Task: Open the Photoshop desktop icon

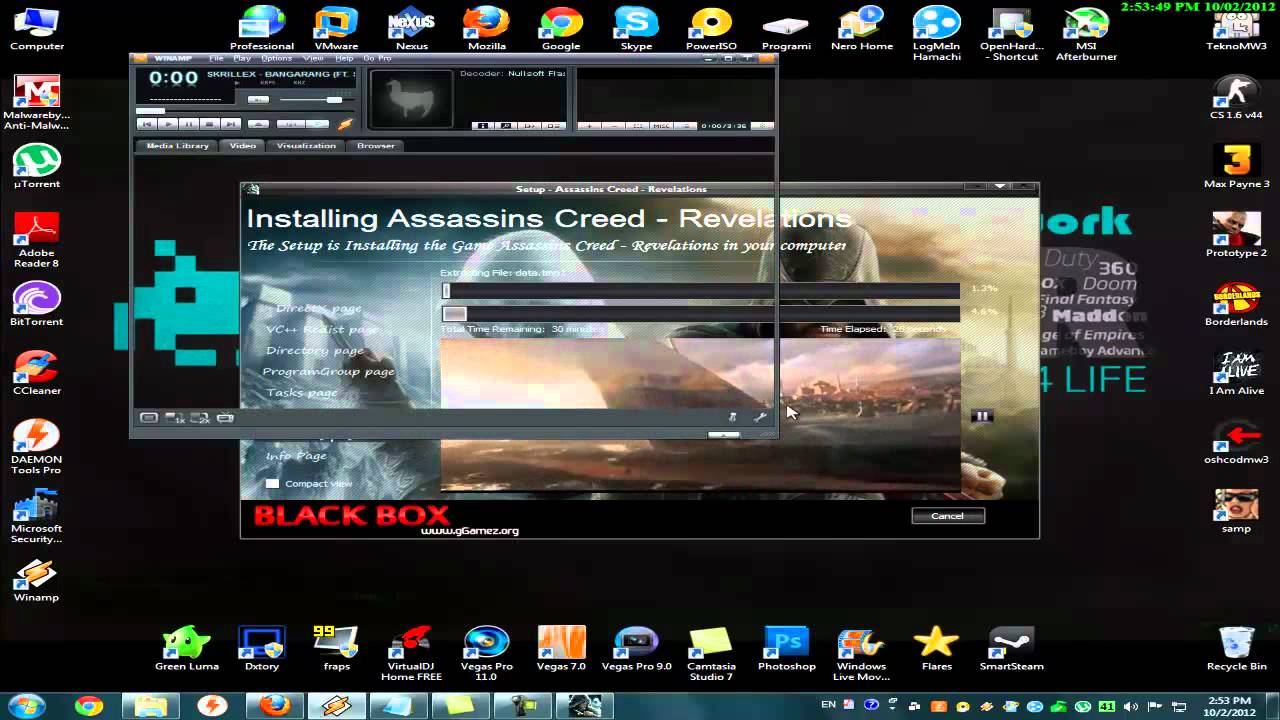Action: pos(786,648)
